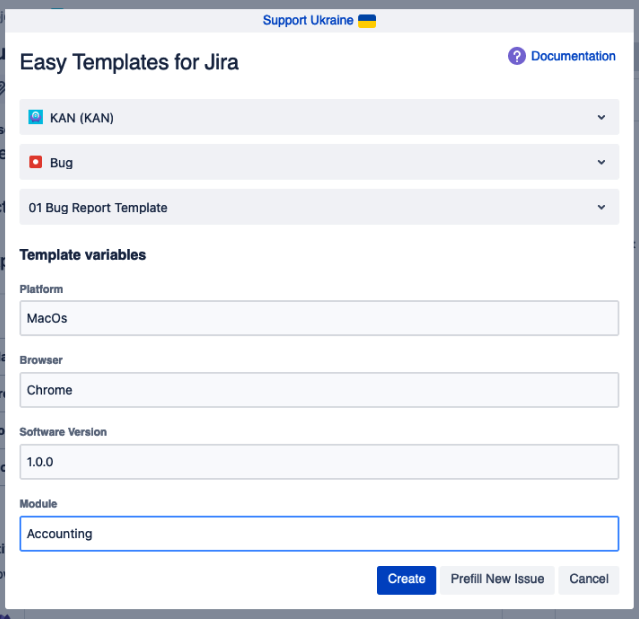This screenshot has width=639, height=619.
Task: Click the purple question mark help icon
Action: (x=517, y=56)
